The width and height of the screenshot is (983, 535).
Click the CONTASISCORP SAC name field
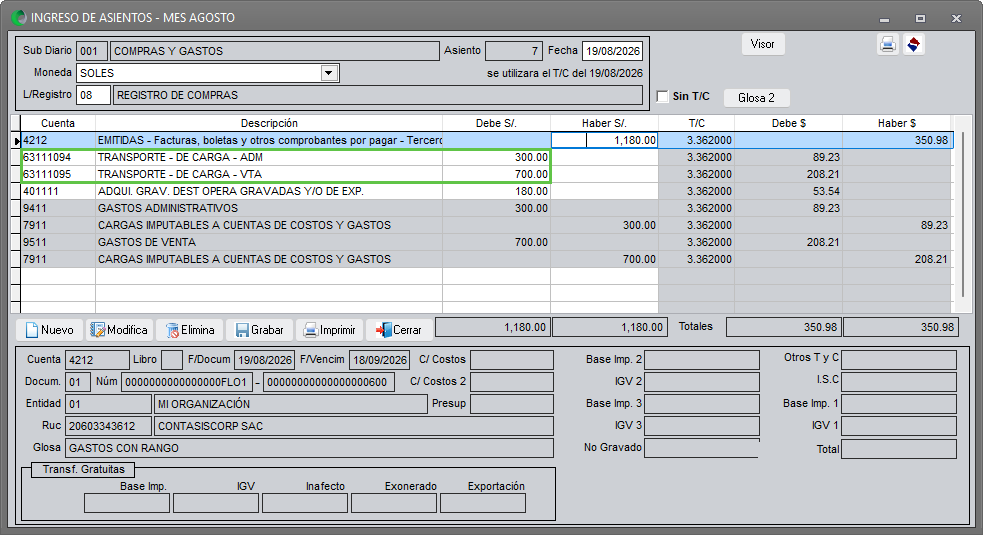pos(354,426)
